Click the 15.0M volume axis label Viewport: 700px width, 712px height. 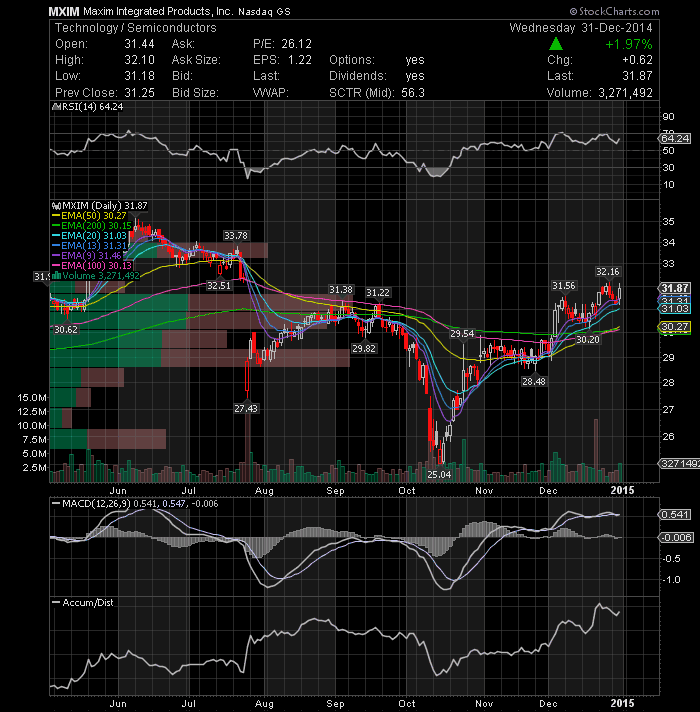[32, 398]
